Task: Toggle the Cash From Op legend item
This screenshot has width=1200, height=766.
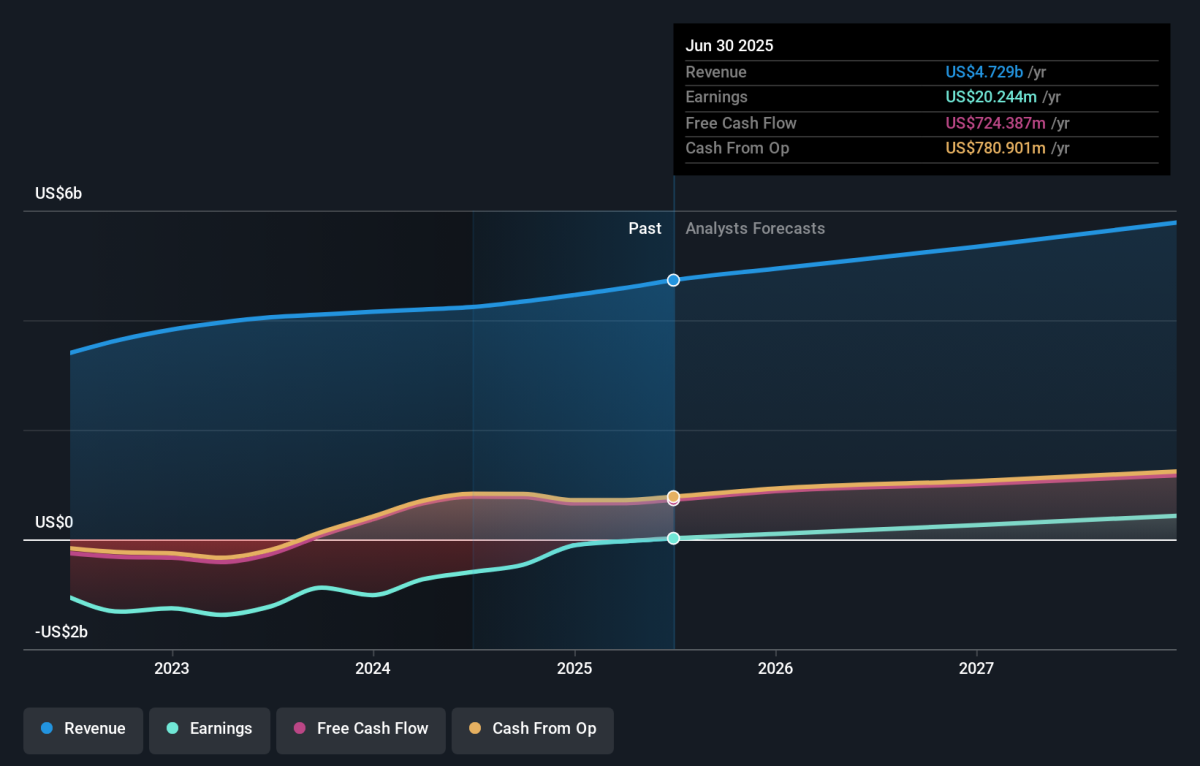Action: coord(532,729)
